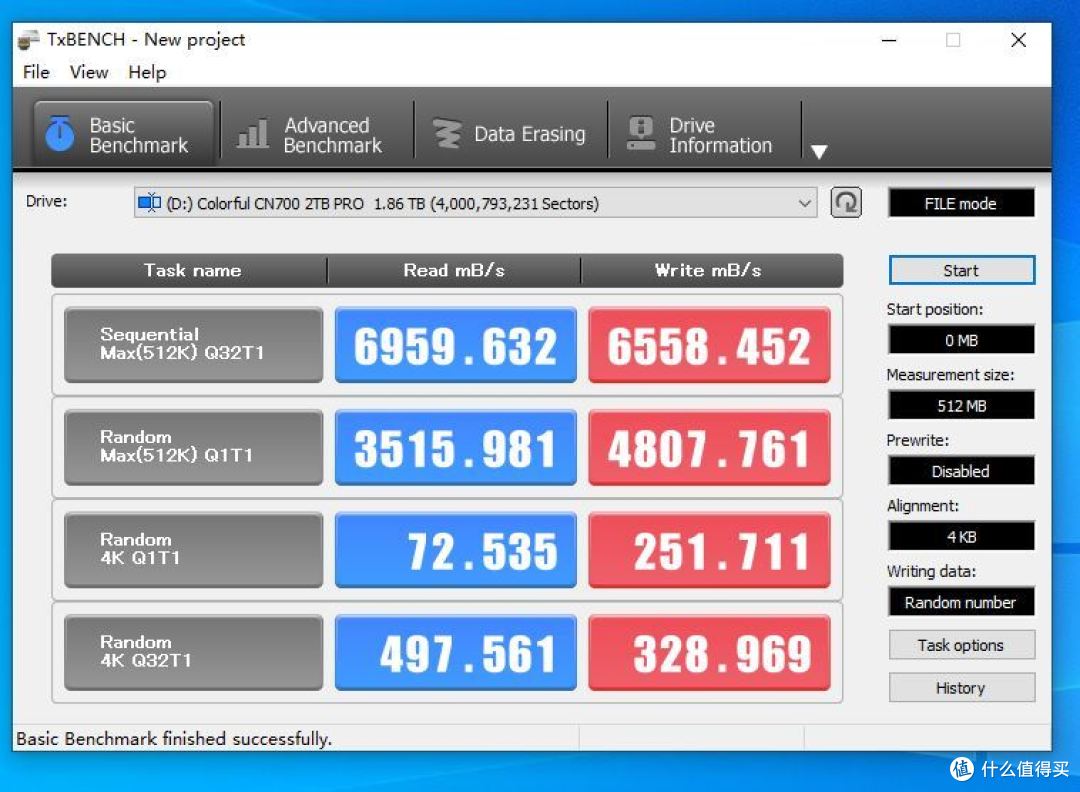The image size is (1080, 792).
Task: Open the View menu
Action: 89,72
